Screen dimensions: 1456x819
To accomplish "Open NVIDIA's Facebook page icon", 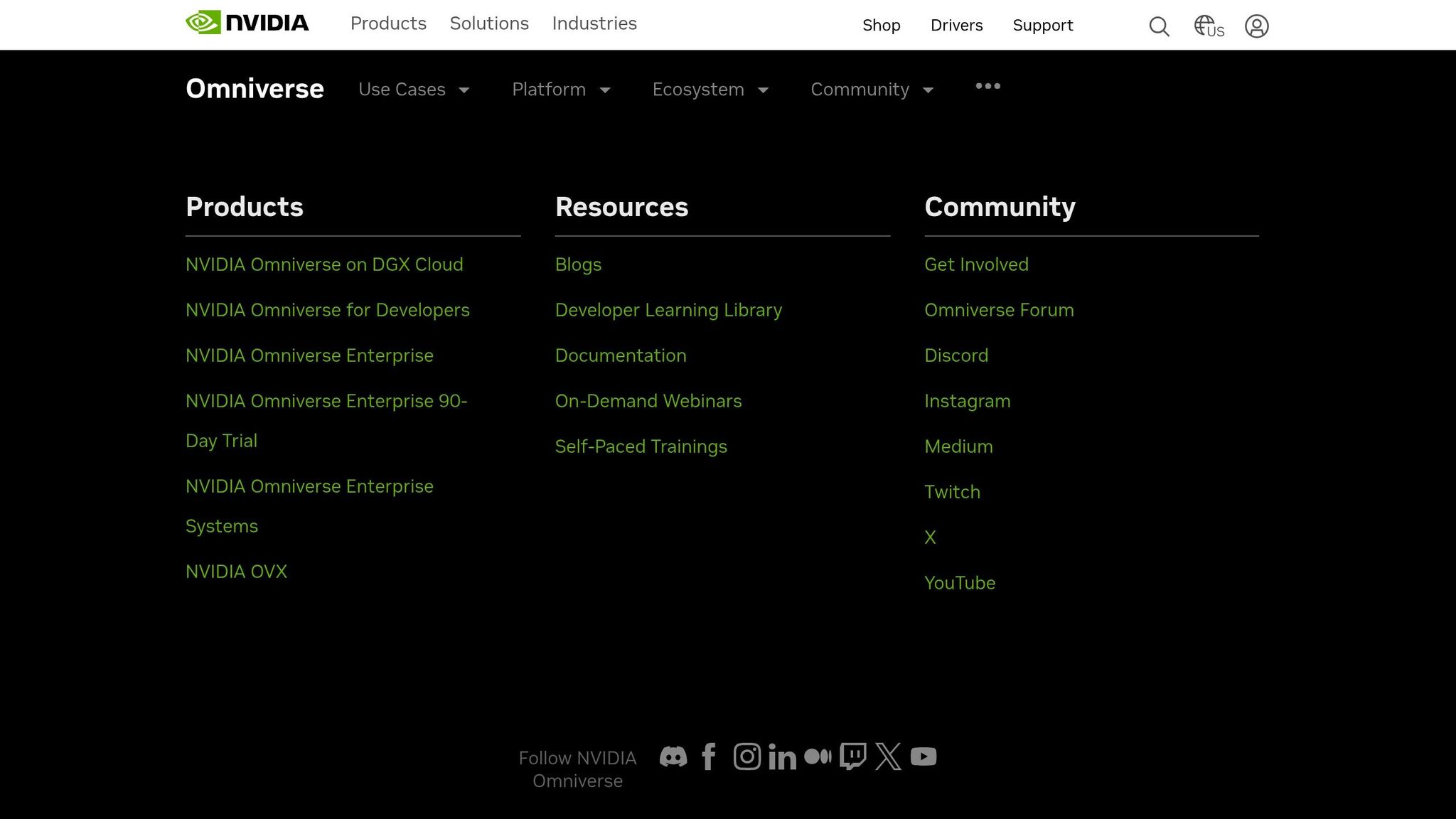I will click(x=708, y=756).
